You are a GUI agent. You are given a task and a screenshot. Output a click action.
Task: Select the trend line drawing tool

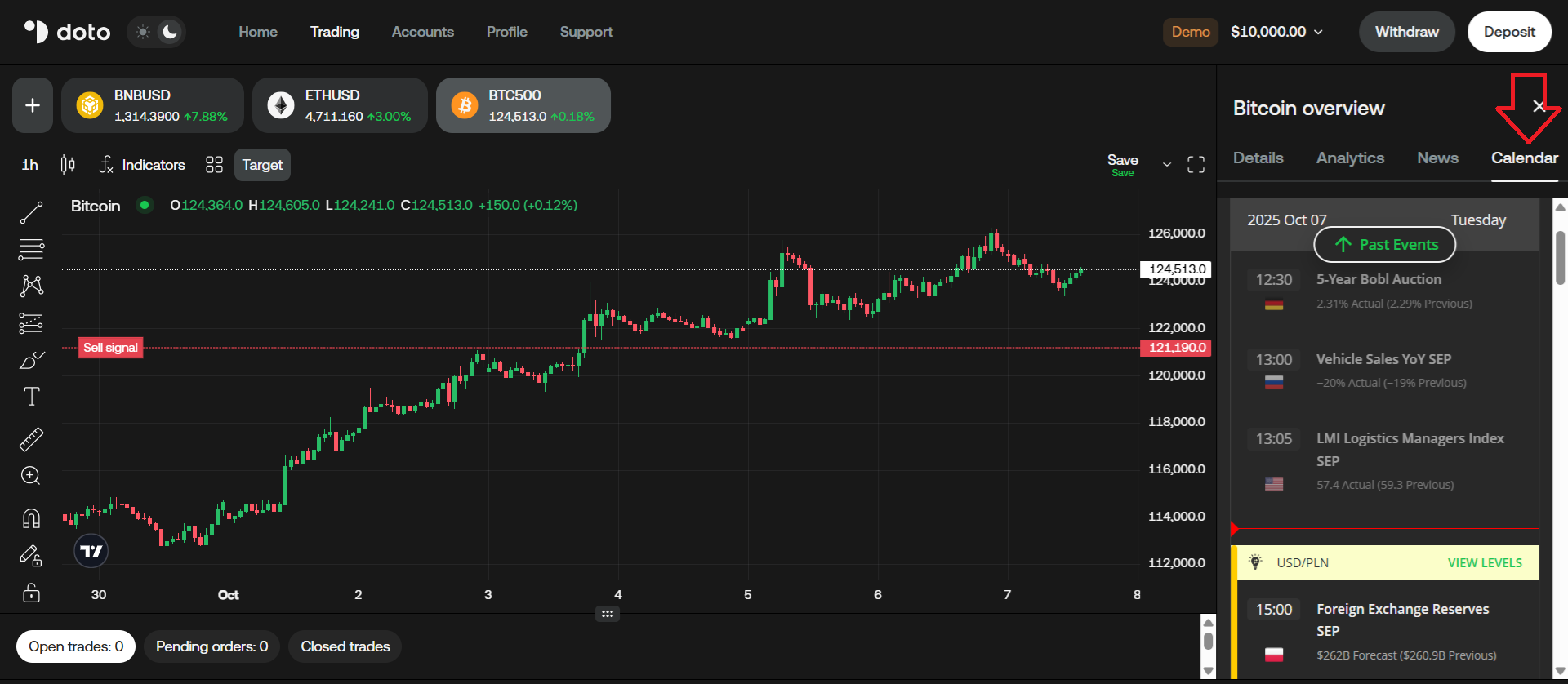pyautogui.click(x=31, y=213)
